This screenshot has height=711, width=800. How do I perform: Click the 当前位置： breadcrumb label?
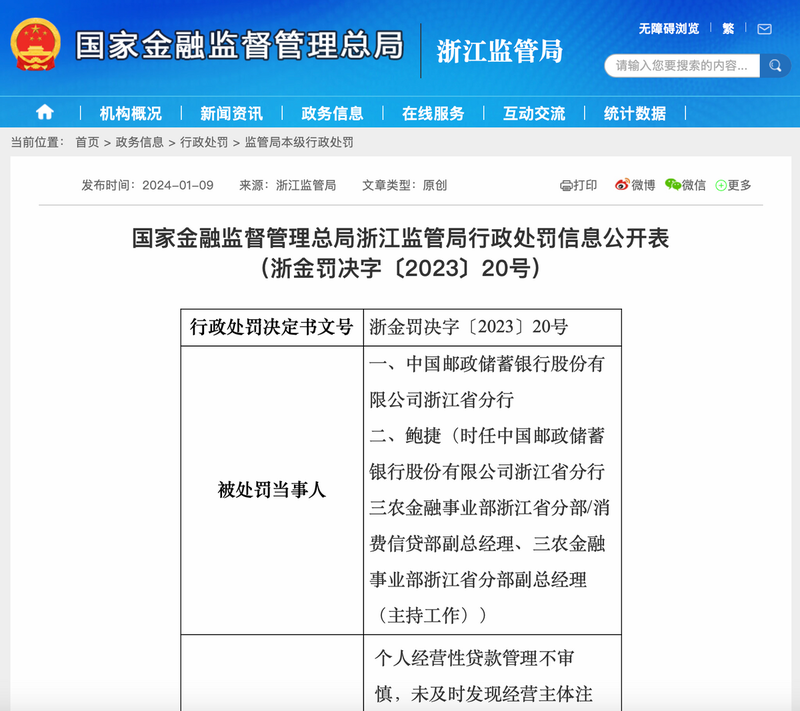click(x=37, y=142)
